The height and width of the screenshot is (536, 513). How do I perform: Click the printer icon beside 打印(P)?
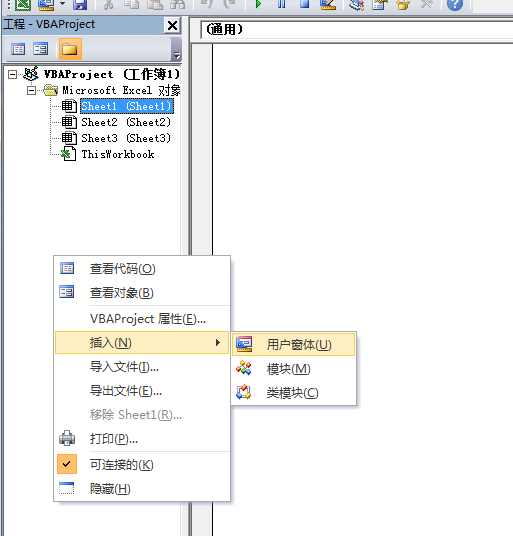click(x=67, y=438)
